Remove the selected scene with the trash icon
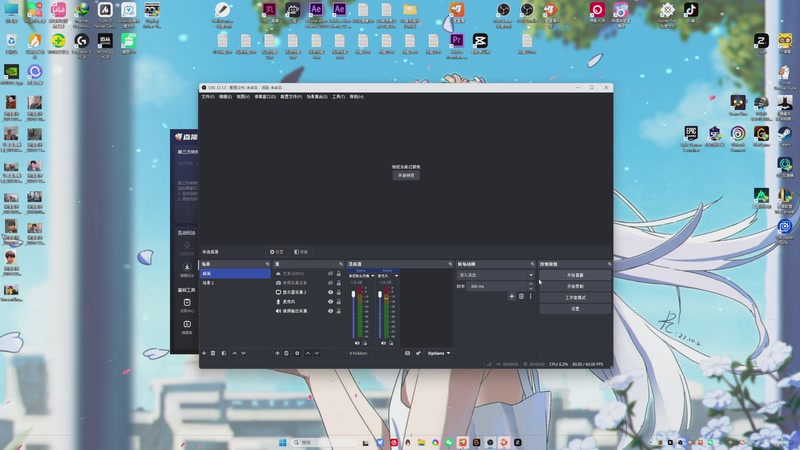 213,353
